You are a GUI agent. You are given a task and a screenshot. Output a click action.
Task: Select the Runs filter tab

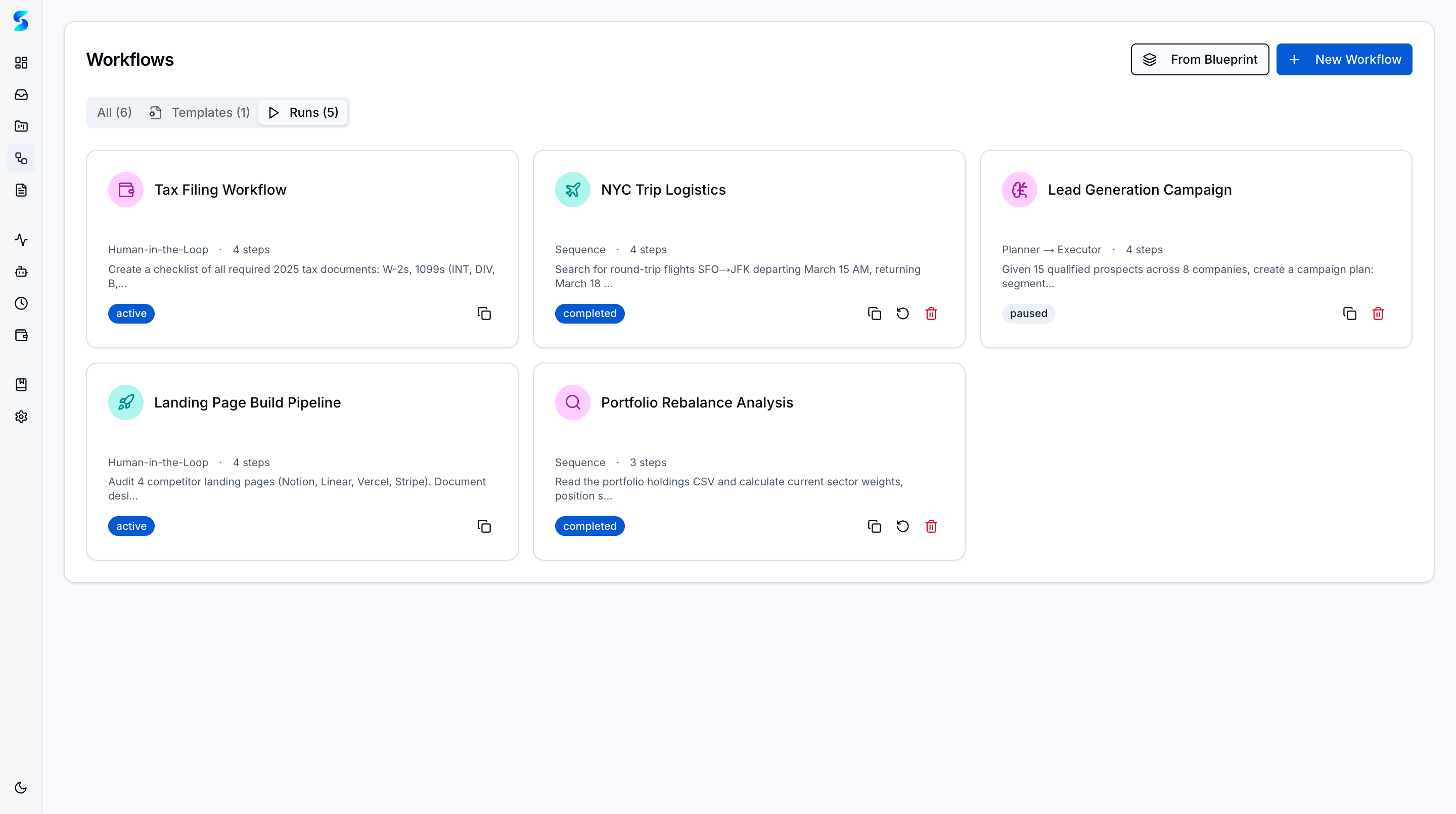tap(302, 112)
